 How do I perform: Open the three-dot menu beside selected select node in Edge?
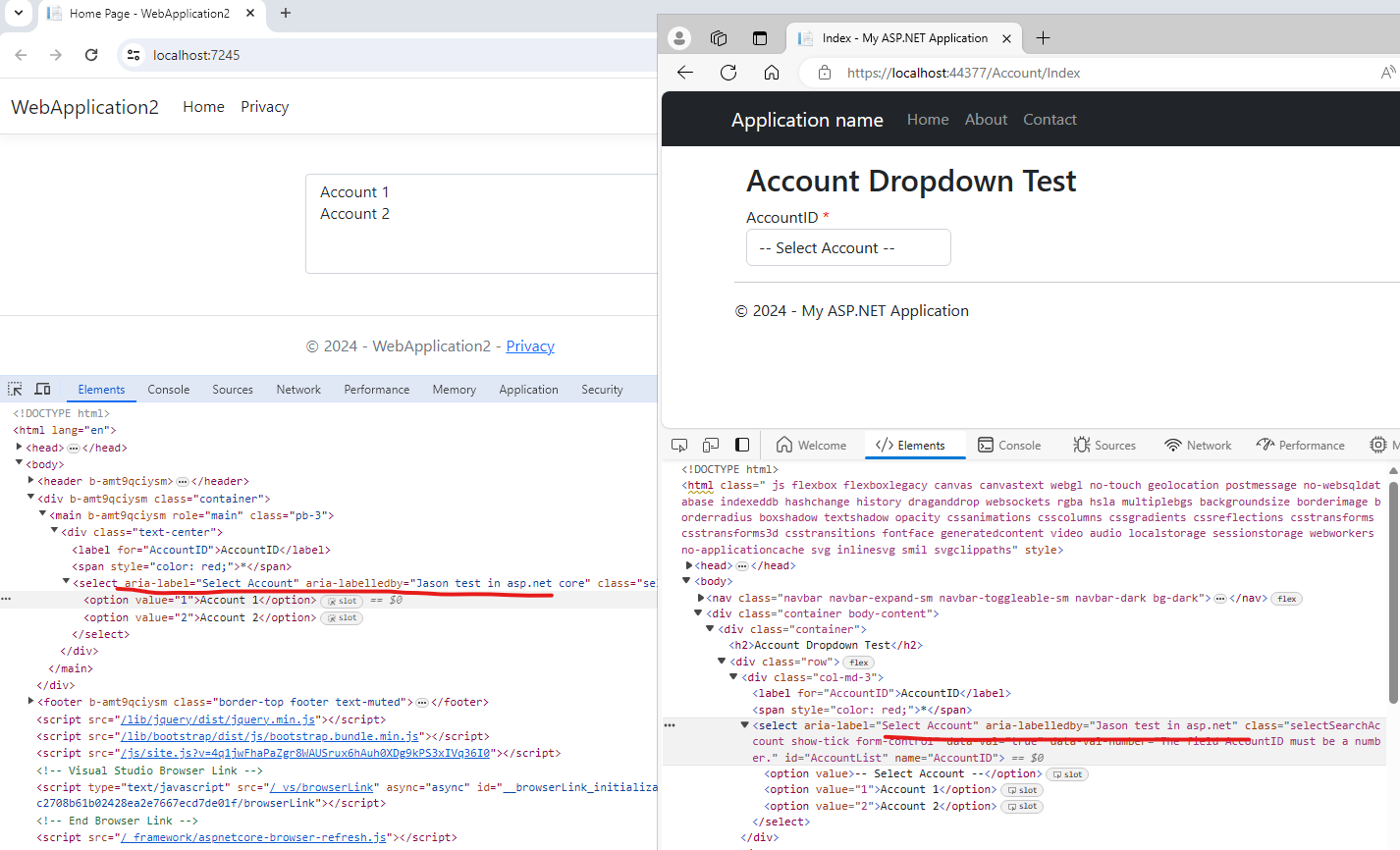pyautogui.click(x=670, y=725)
